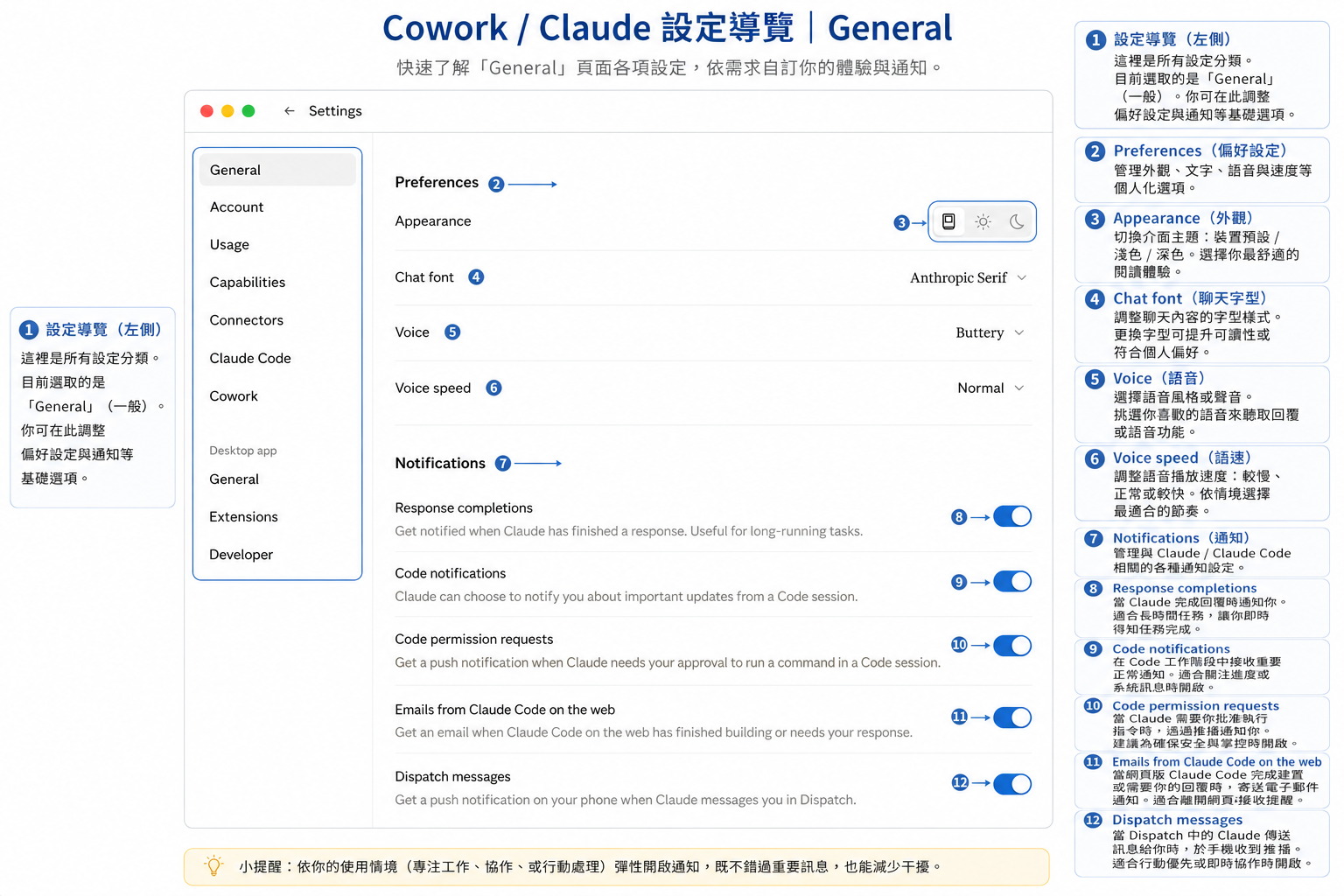Click the Voice speed row label
The height and width of the screenshot is (896, 1344).
point(433,388)
